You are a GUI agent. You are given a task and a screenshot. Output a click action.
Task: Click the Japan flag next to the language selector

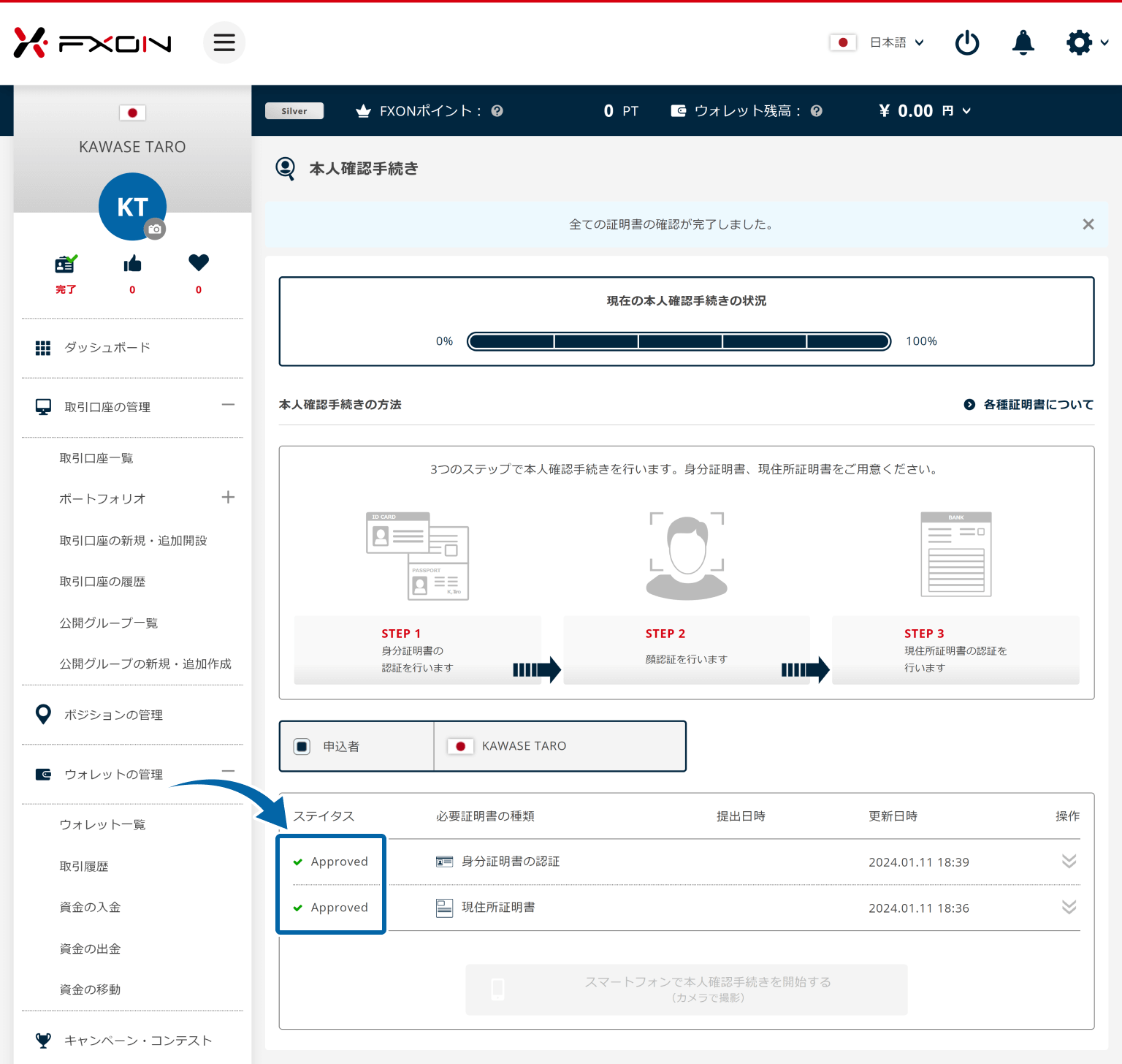pos(843,42)
